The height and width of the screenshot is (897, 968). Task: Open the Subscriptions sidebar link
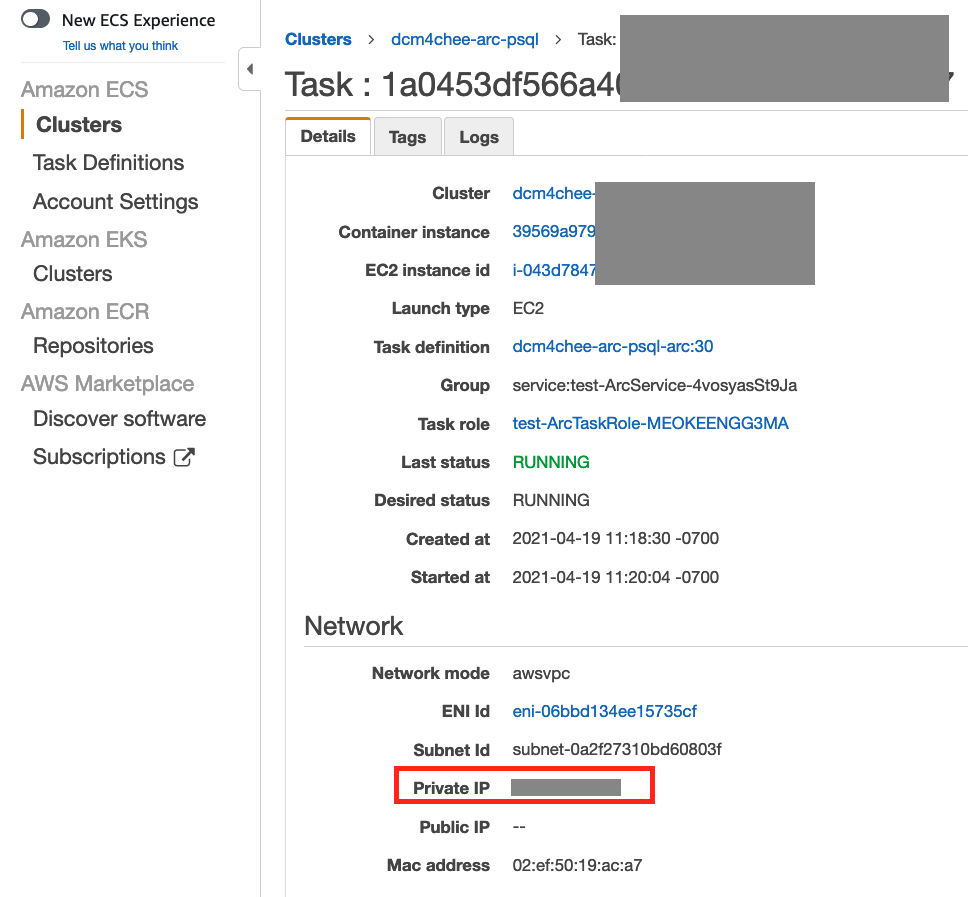[99, 457]
